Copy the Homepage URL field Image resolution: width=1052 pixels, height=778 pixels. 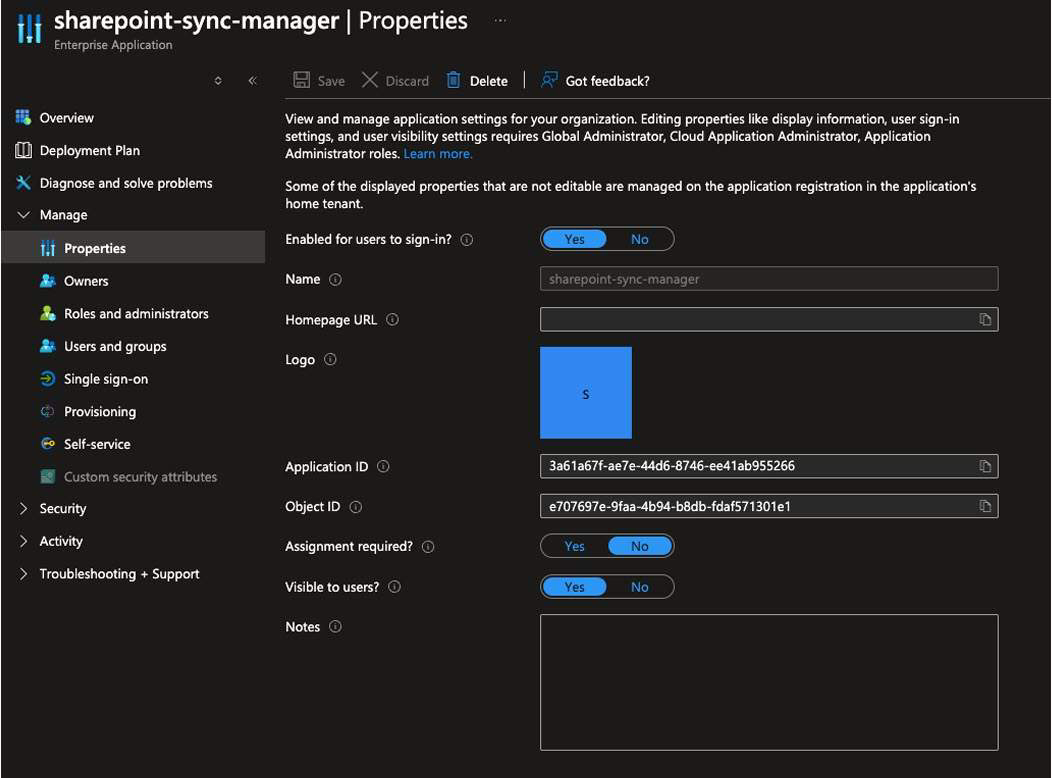[x=985, y=319]
